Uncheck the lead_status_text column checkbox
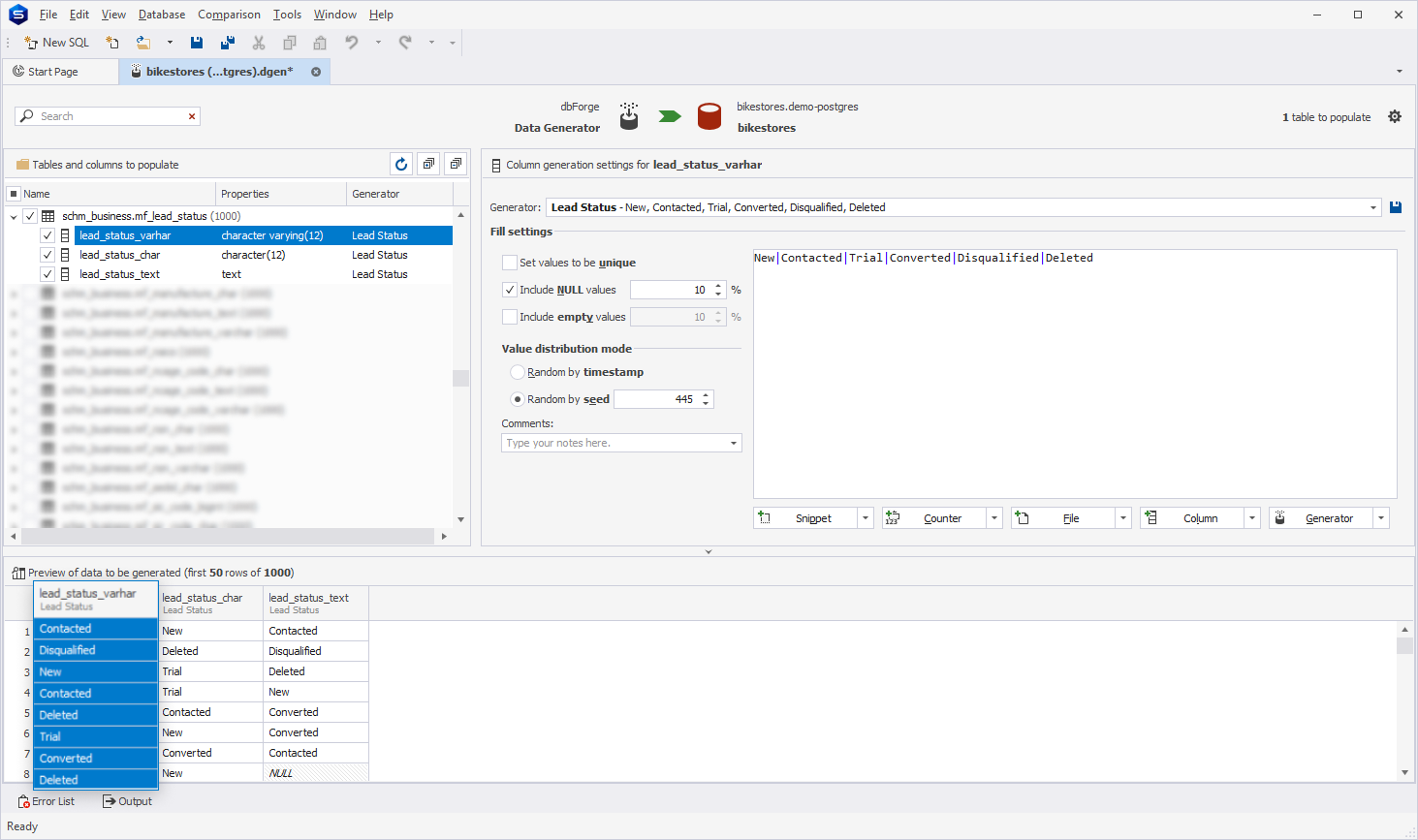 (47, 274)
